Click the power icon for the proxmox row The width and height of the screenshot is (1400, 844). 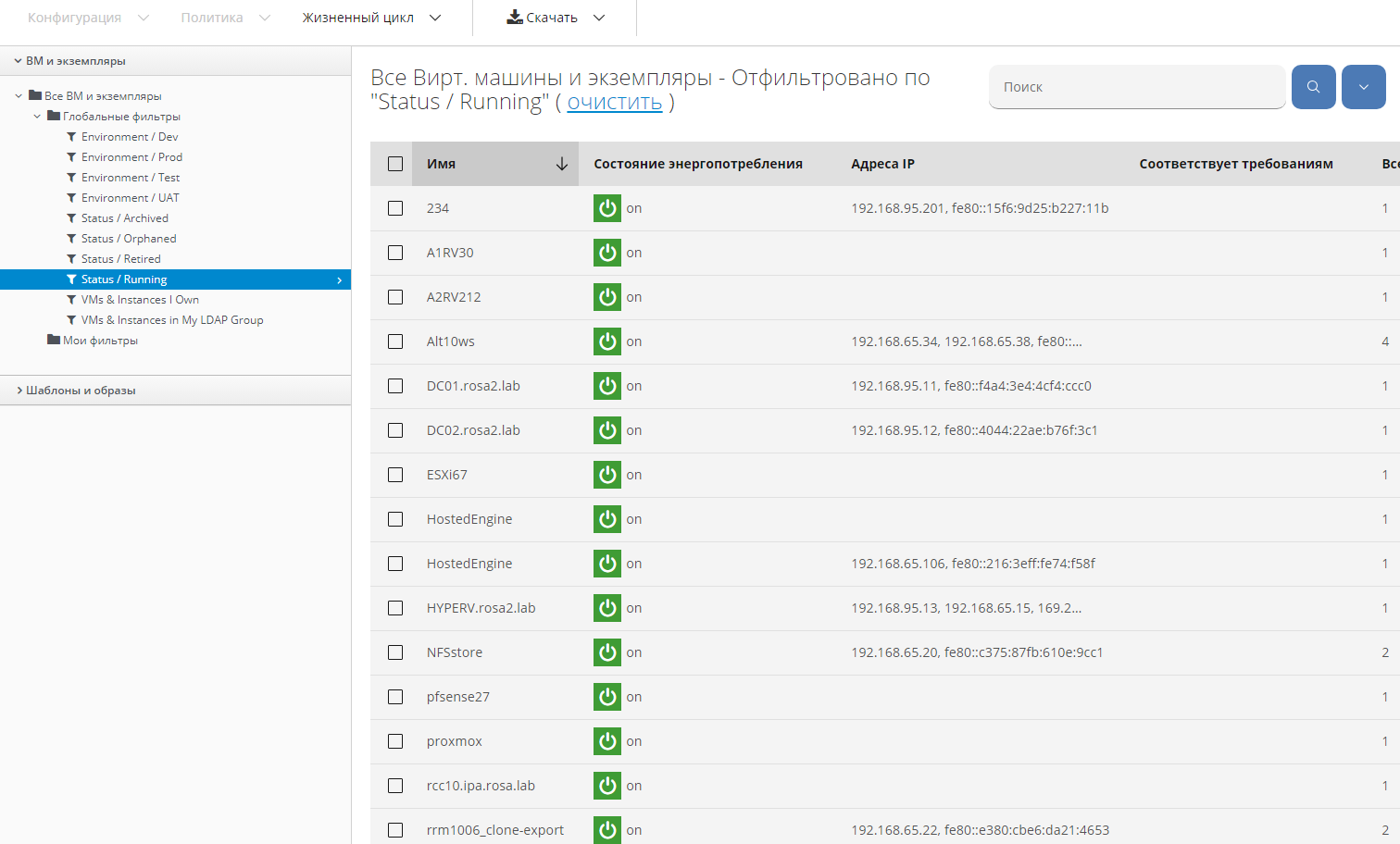607,741
